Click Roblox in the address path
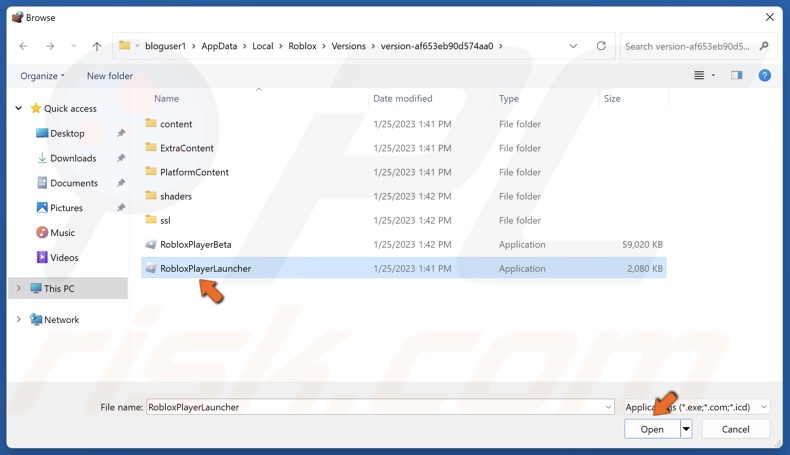This screenshot has width=790, height=455. coord(302,46)
